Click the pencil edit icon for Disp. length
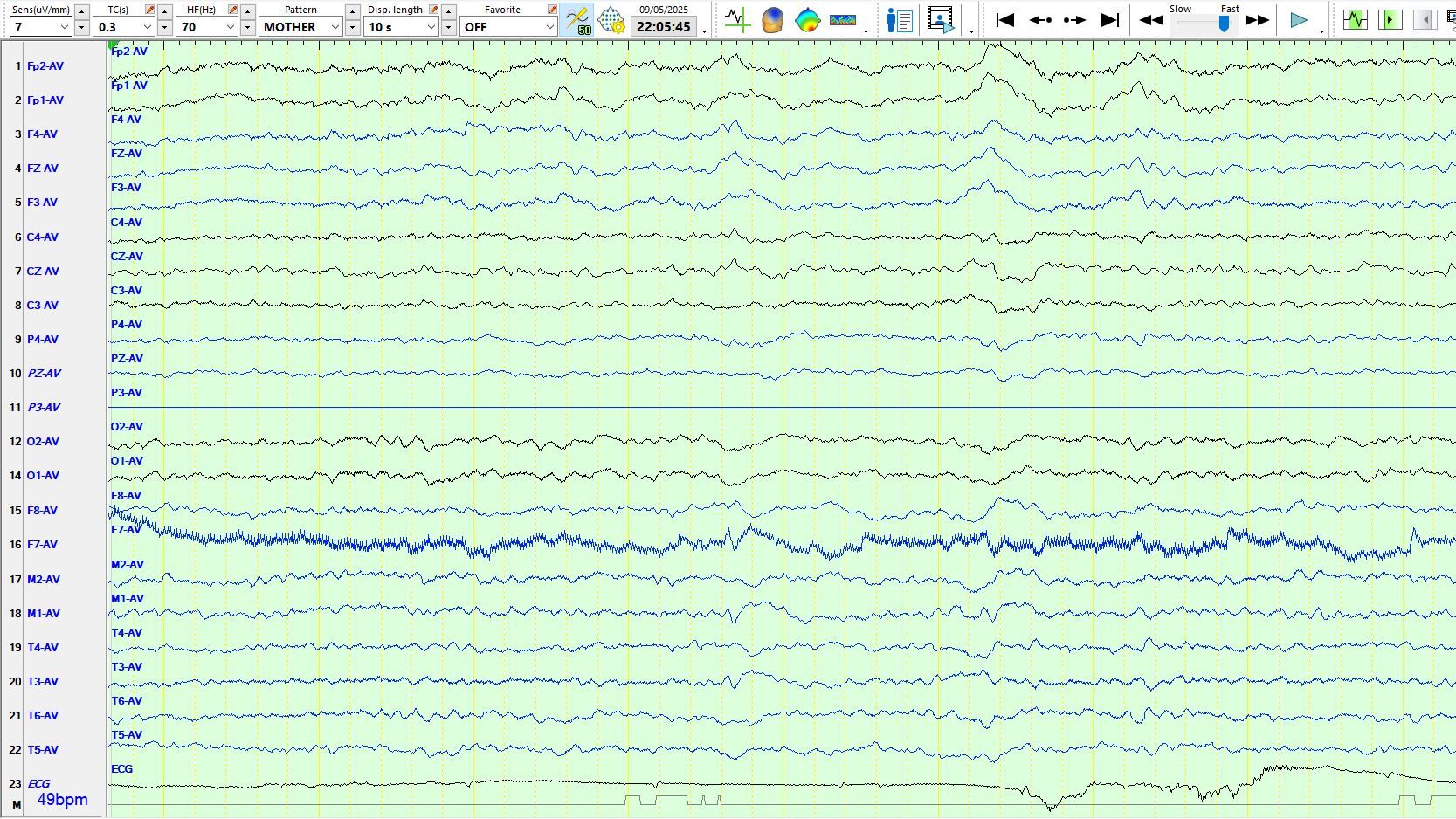The height and width of the screenshot is (819, 1456). click(433, 10)
